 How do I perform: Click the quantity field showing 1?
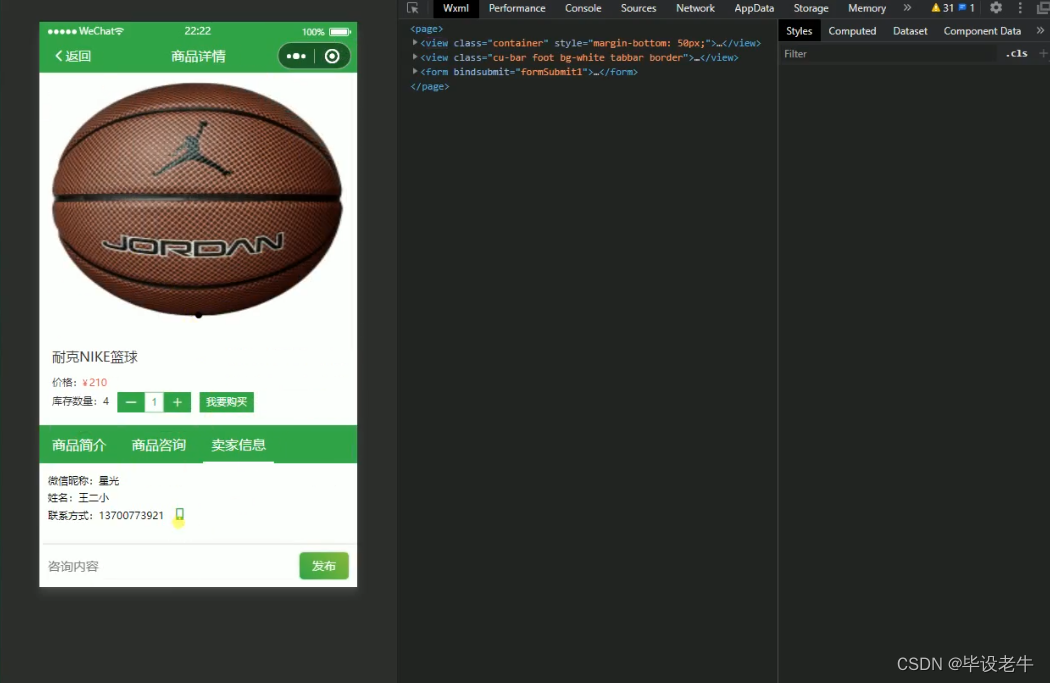pos(154,402)
